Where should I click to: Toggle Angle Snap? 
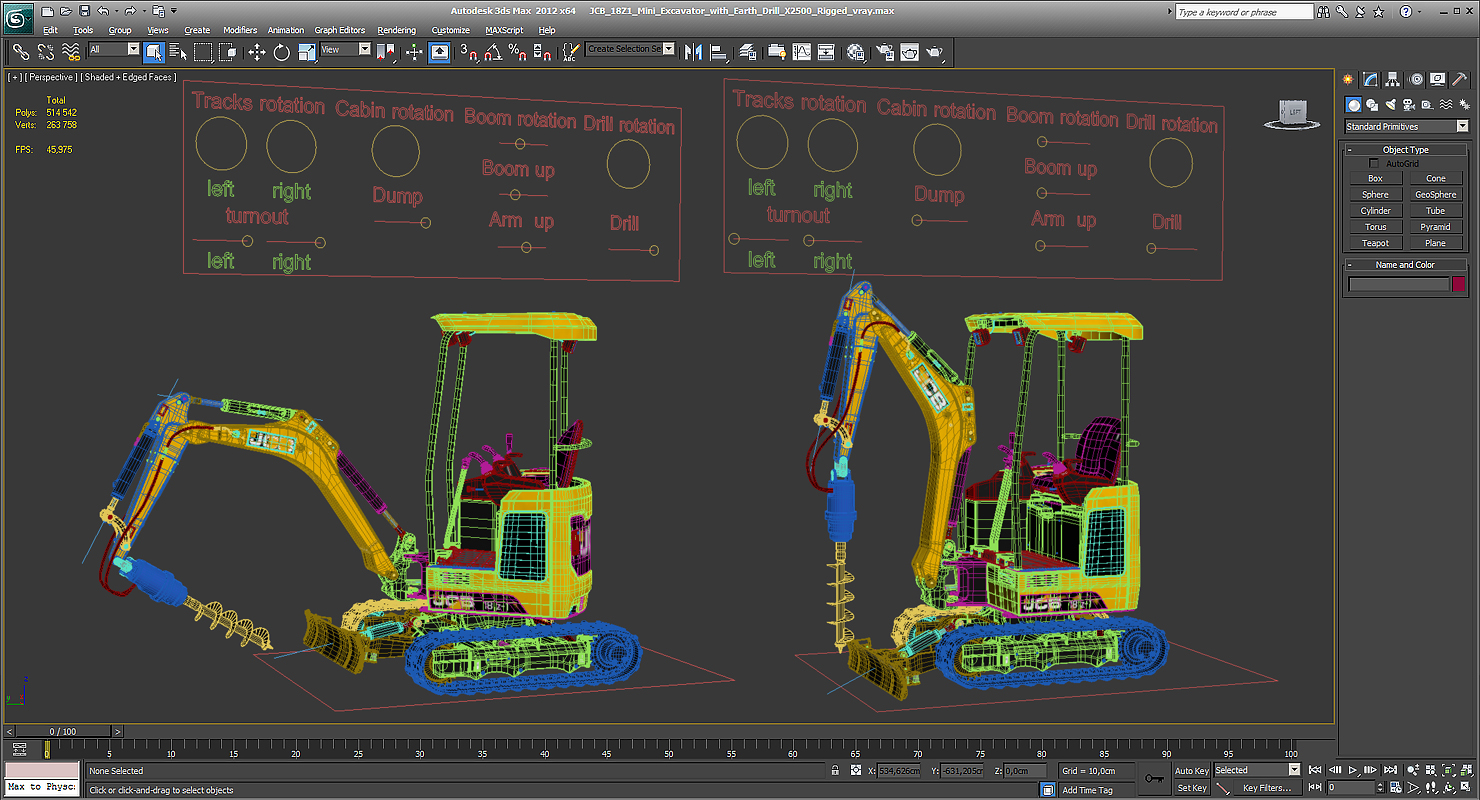click(x=493, y=52)
